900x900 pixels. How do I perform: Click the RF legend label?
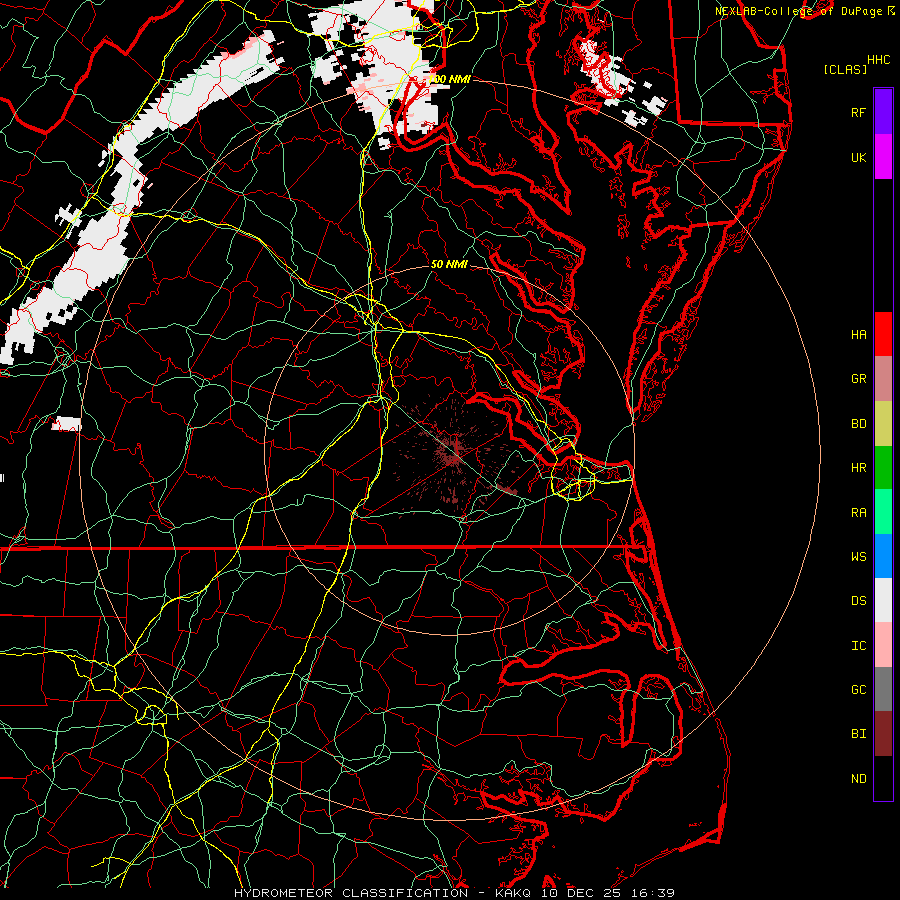click(x=859, y=112)
